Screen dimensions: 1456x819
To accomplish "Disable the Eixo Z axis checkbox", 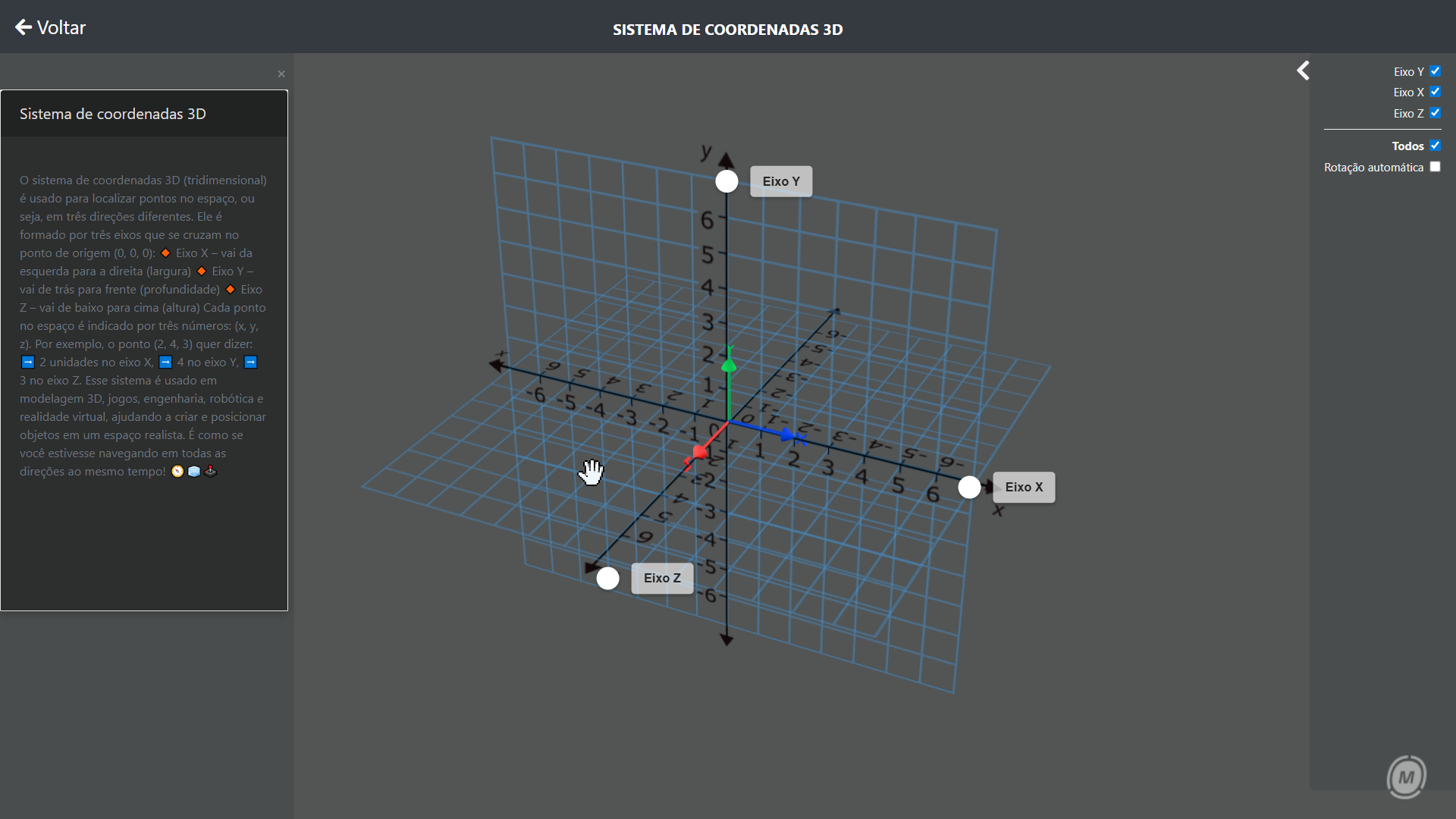I will click(x=1436, y=113).
